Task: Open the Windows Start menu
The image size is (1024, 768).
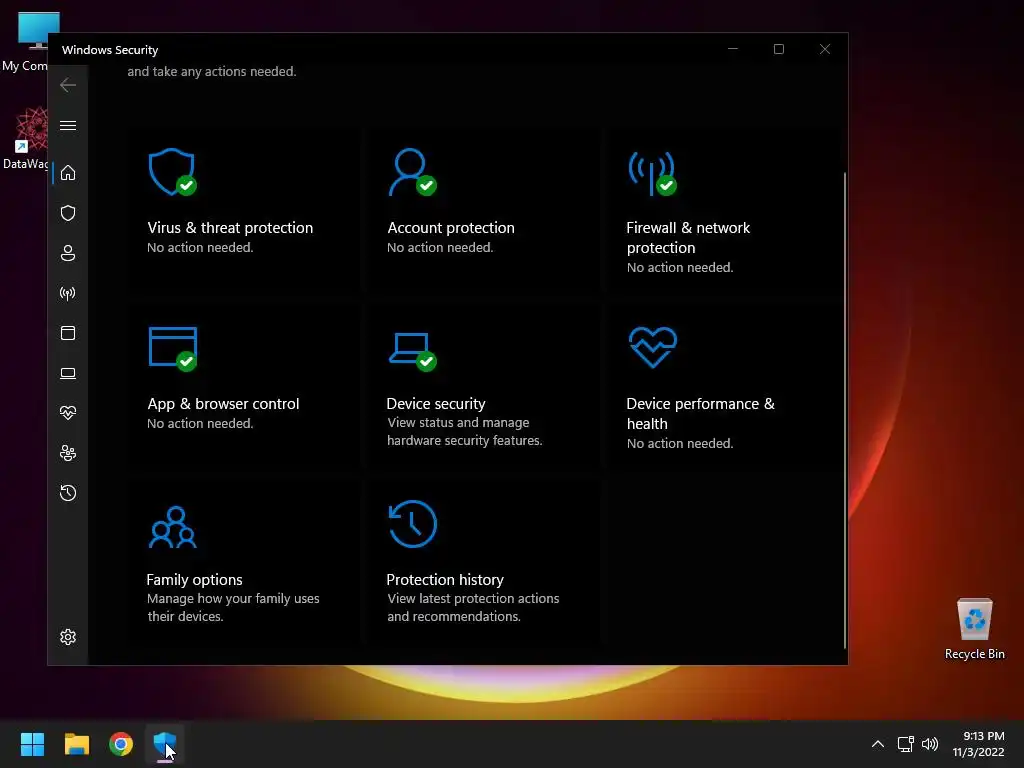Action: coord(32,744)
